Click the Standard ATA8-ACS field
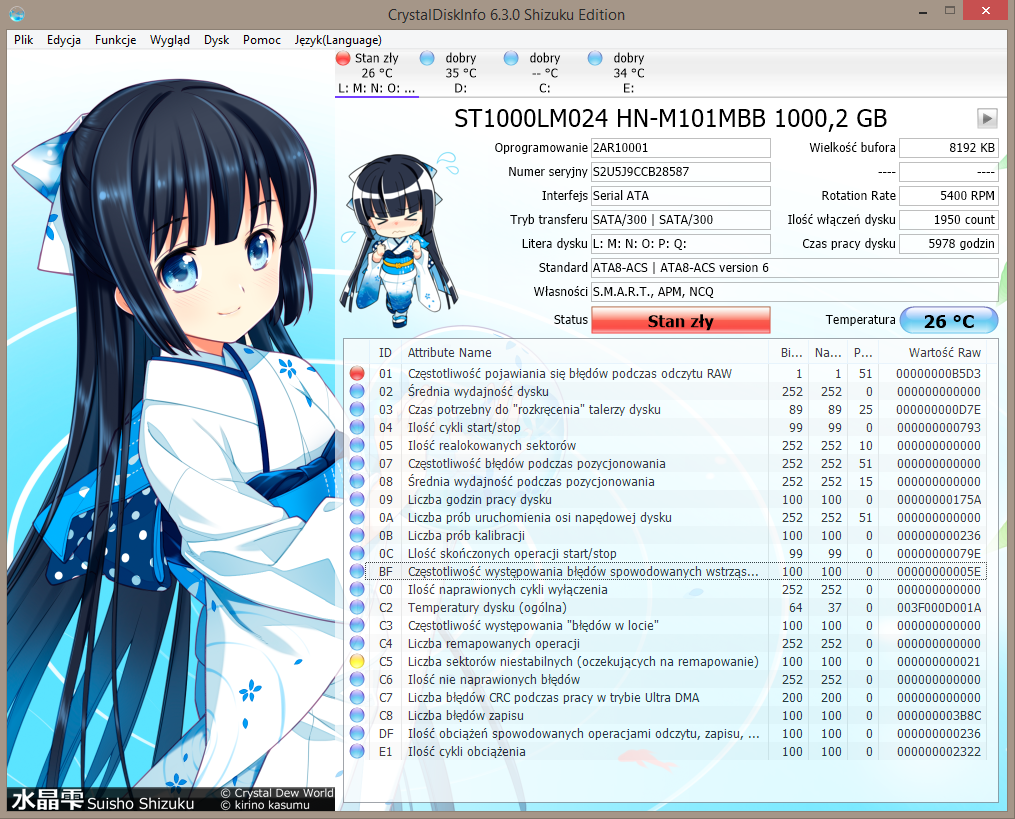The width and height of the screenshot is (1015, 819). (794, 267)
